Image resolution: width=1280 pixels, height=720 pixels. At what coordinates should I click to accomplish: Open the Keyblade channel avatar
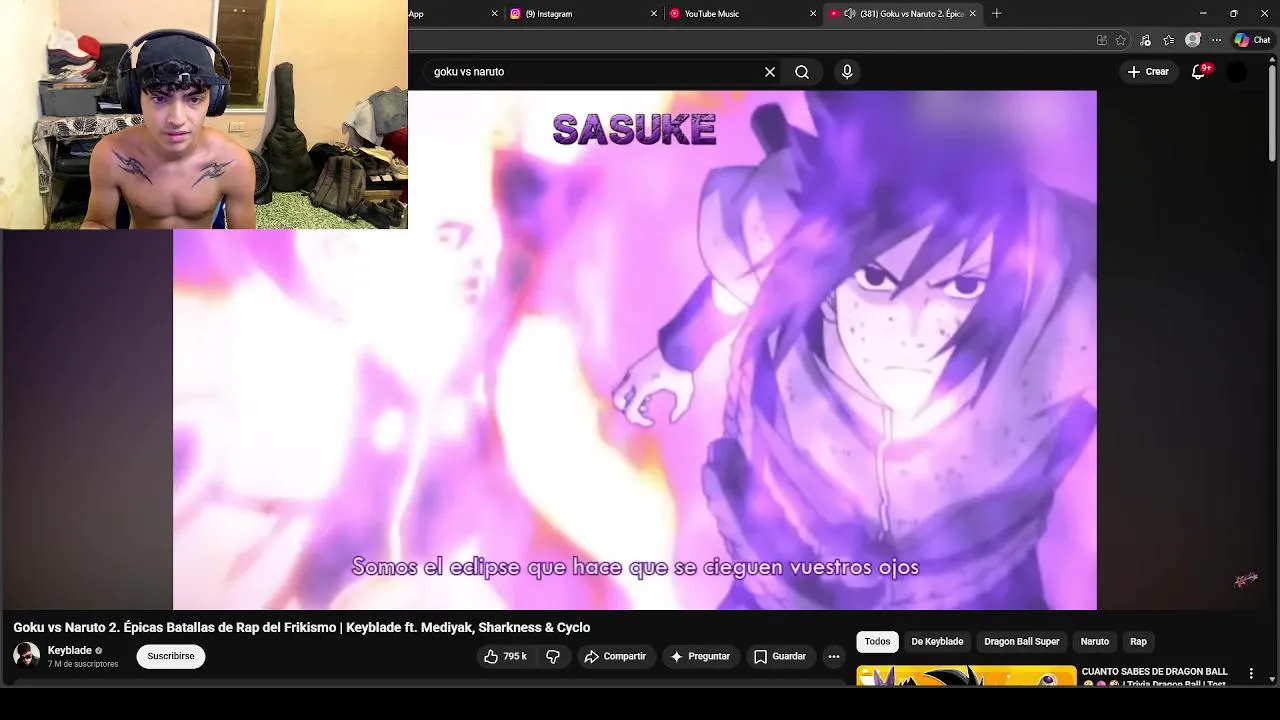click(26, 656)
